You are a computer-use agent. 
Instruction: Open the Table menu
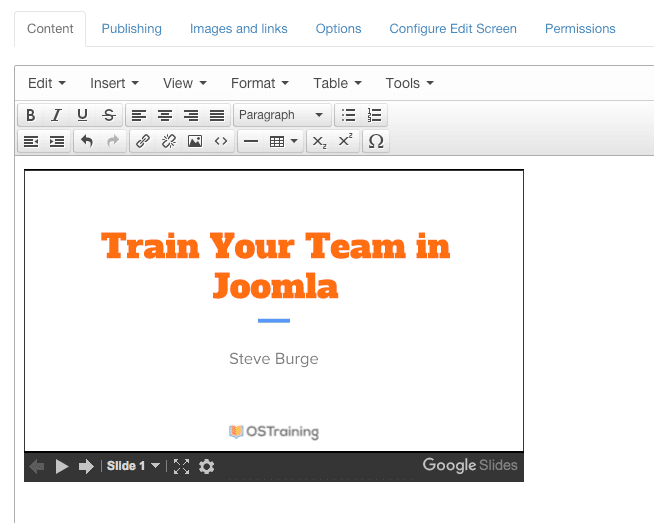coord(337,83)
